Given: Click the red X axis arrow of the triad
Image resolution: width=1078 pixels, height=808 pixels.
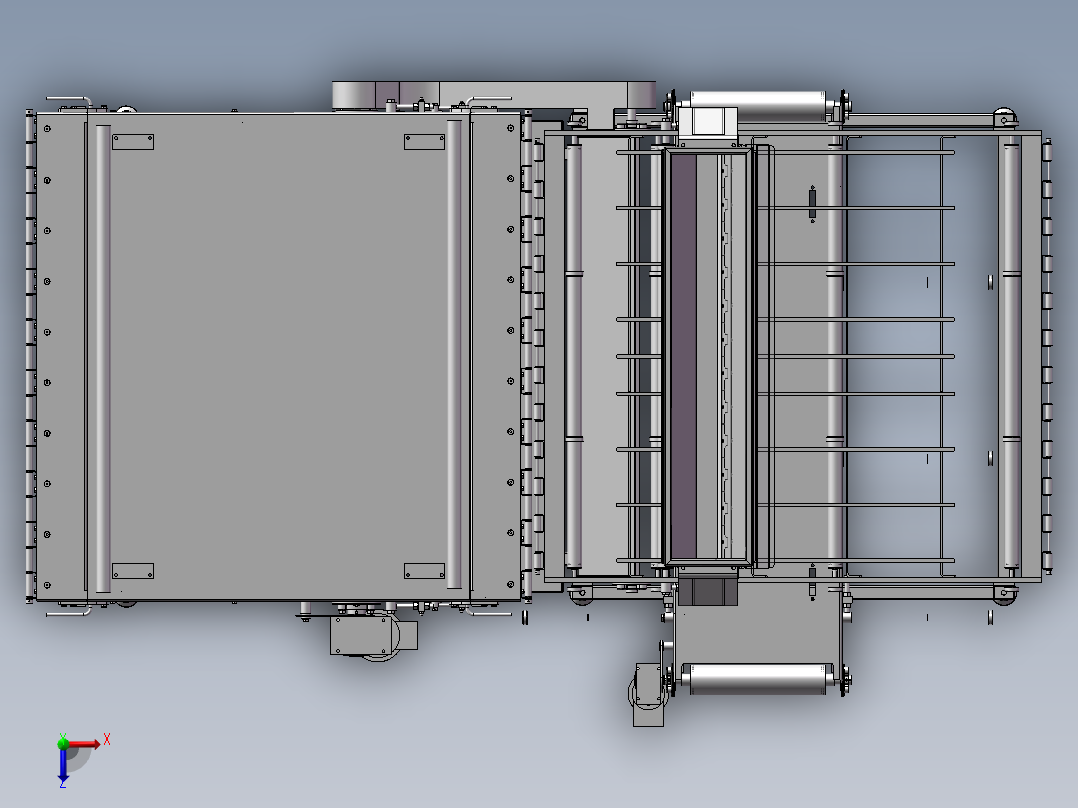Looking at the screenshot, I should coord(85,744).
